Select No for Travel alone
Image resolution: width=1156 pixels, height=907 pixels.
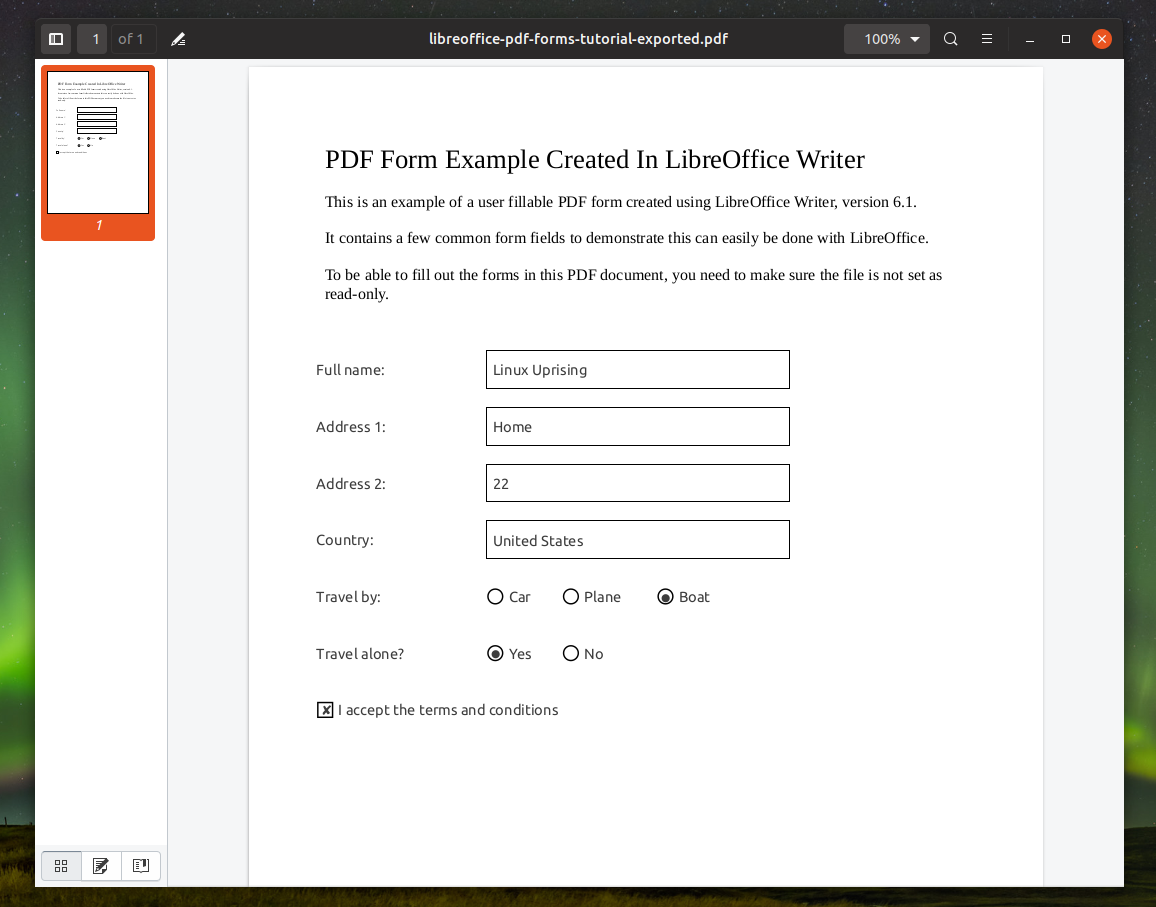point(570,653)
